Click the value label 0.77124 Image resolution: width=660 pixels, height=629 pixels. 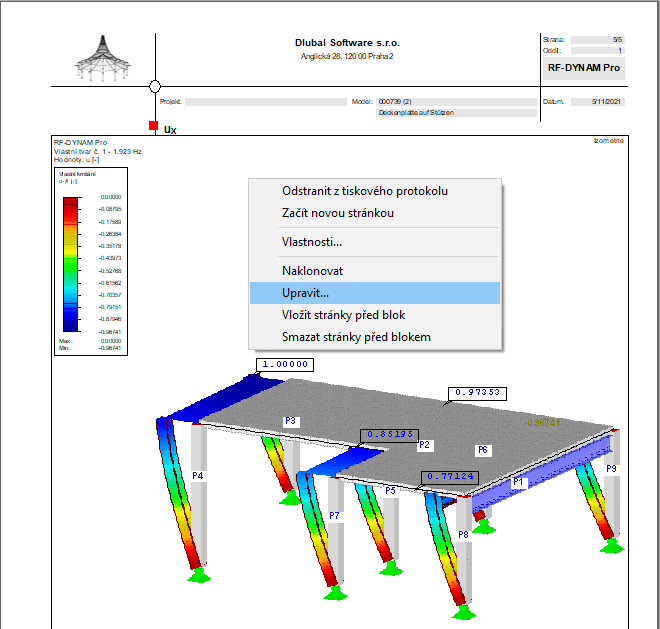(450, 477)
